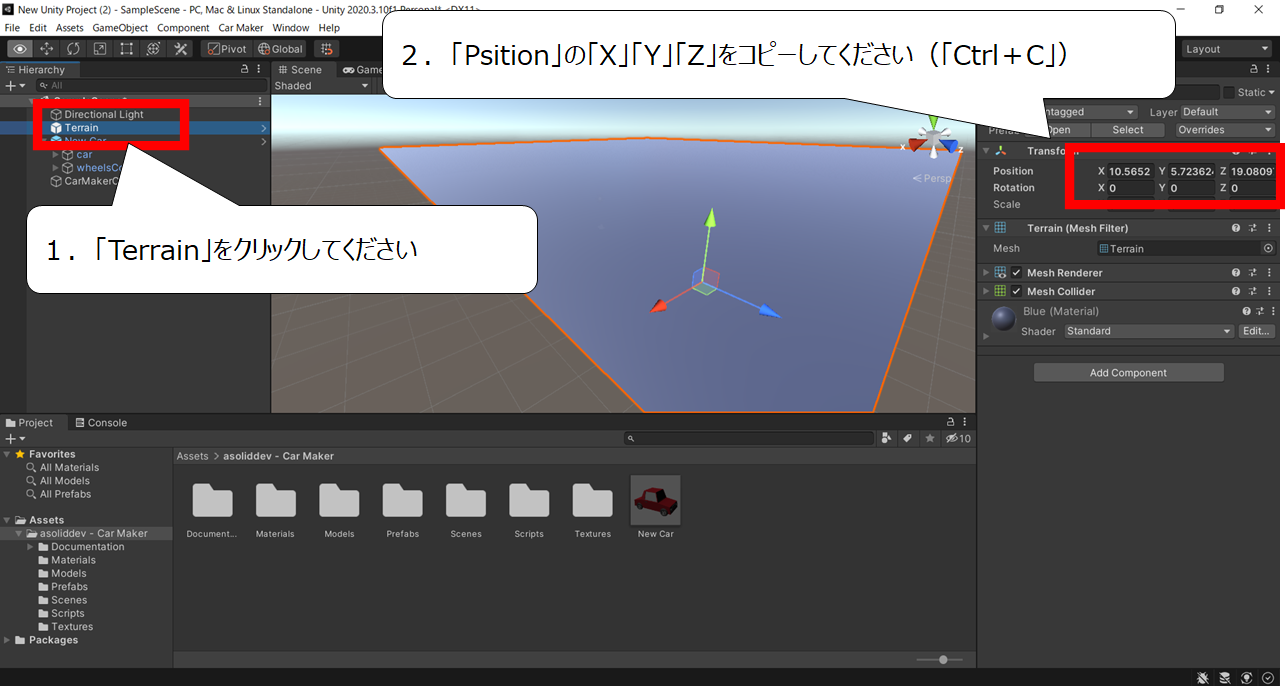
Task: Select the CarMaker object in Hierarchy
Action: tap(90, 181)
